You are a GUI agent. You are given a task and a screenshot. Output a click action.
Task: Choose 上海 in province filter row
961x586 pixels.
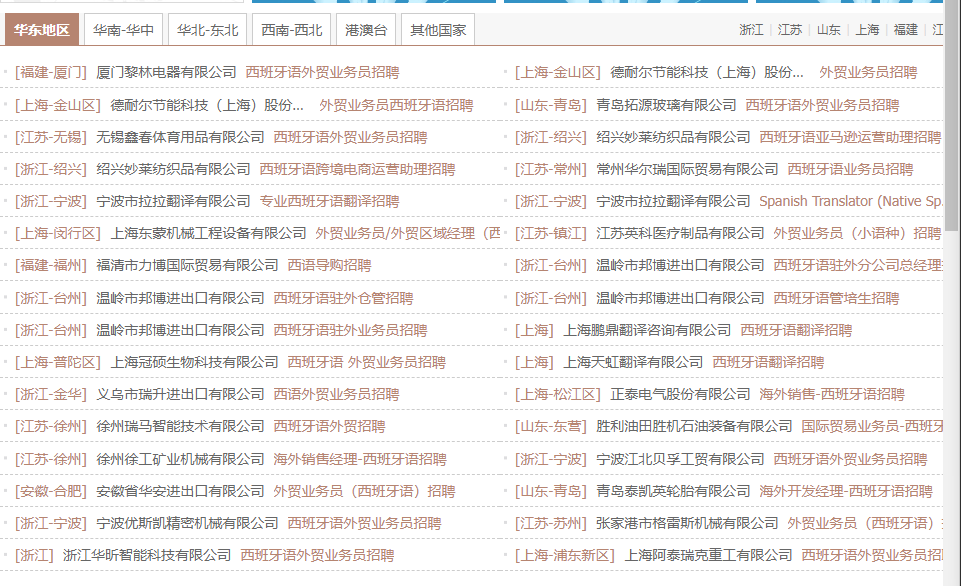867,30
